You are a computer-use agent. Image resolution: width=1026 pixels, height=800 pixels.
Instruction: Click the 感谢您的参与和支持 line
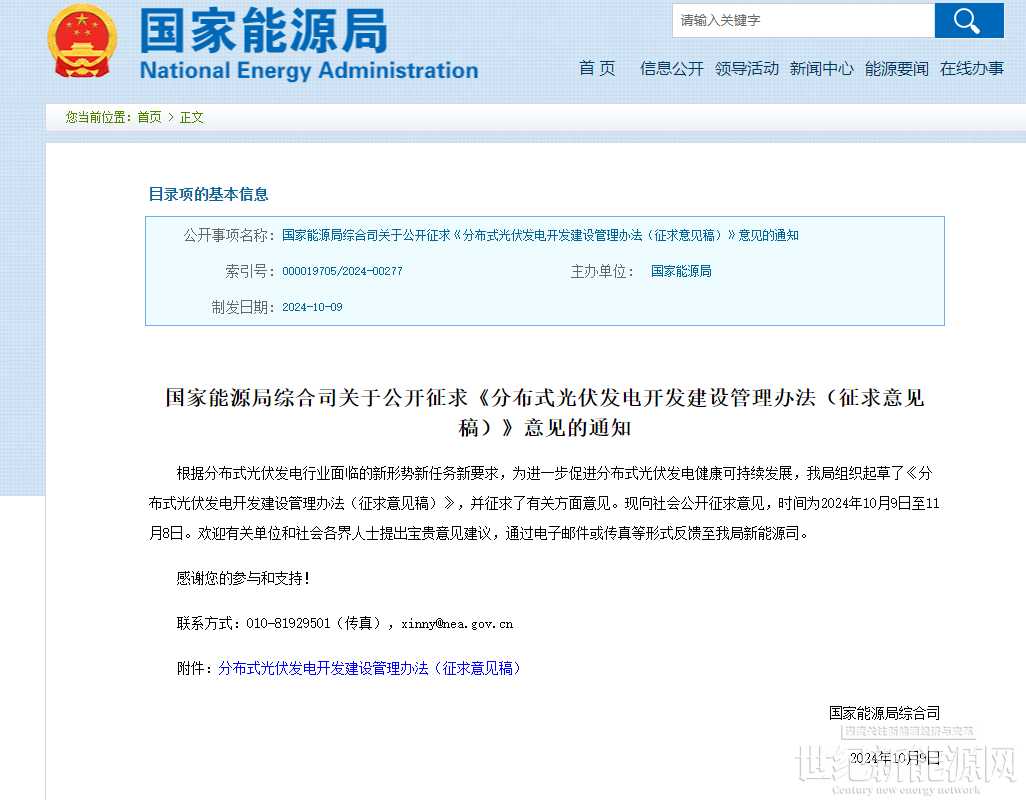243,578
